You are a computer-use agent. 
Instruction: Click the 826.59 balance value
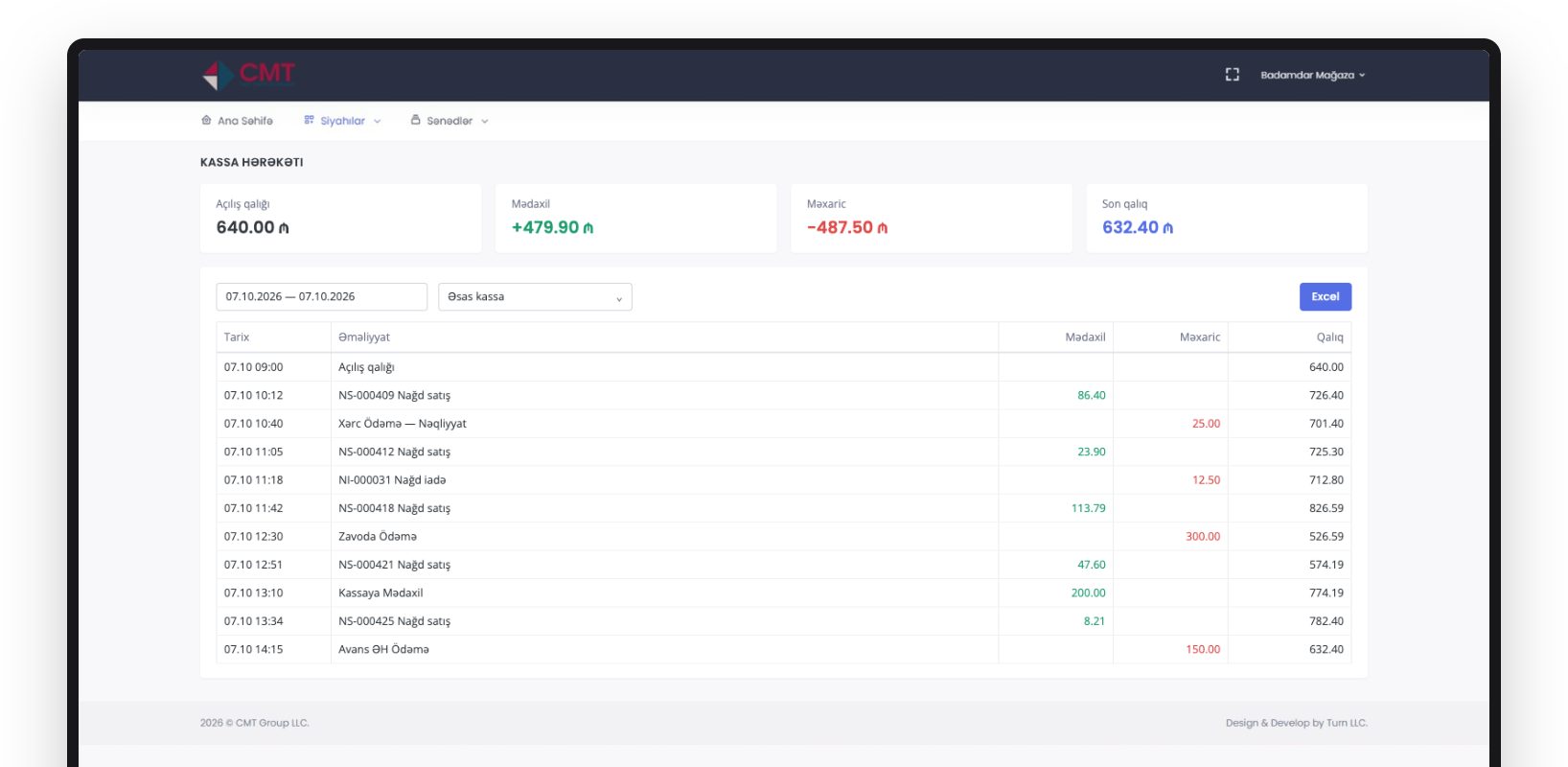[1326, 508]
